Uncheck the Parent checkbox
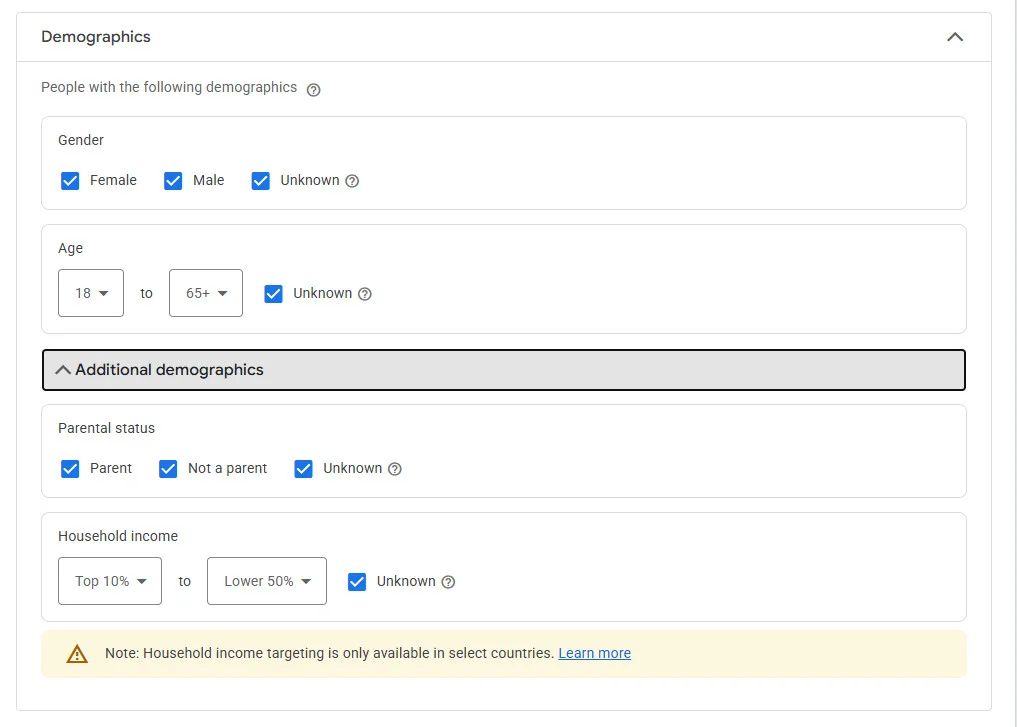The height and width of the screenshot is (727, 1017). (70, 469)
